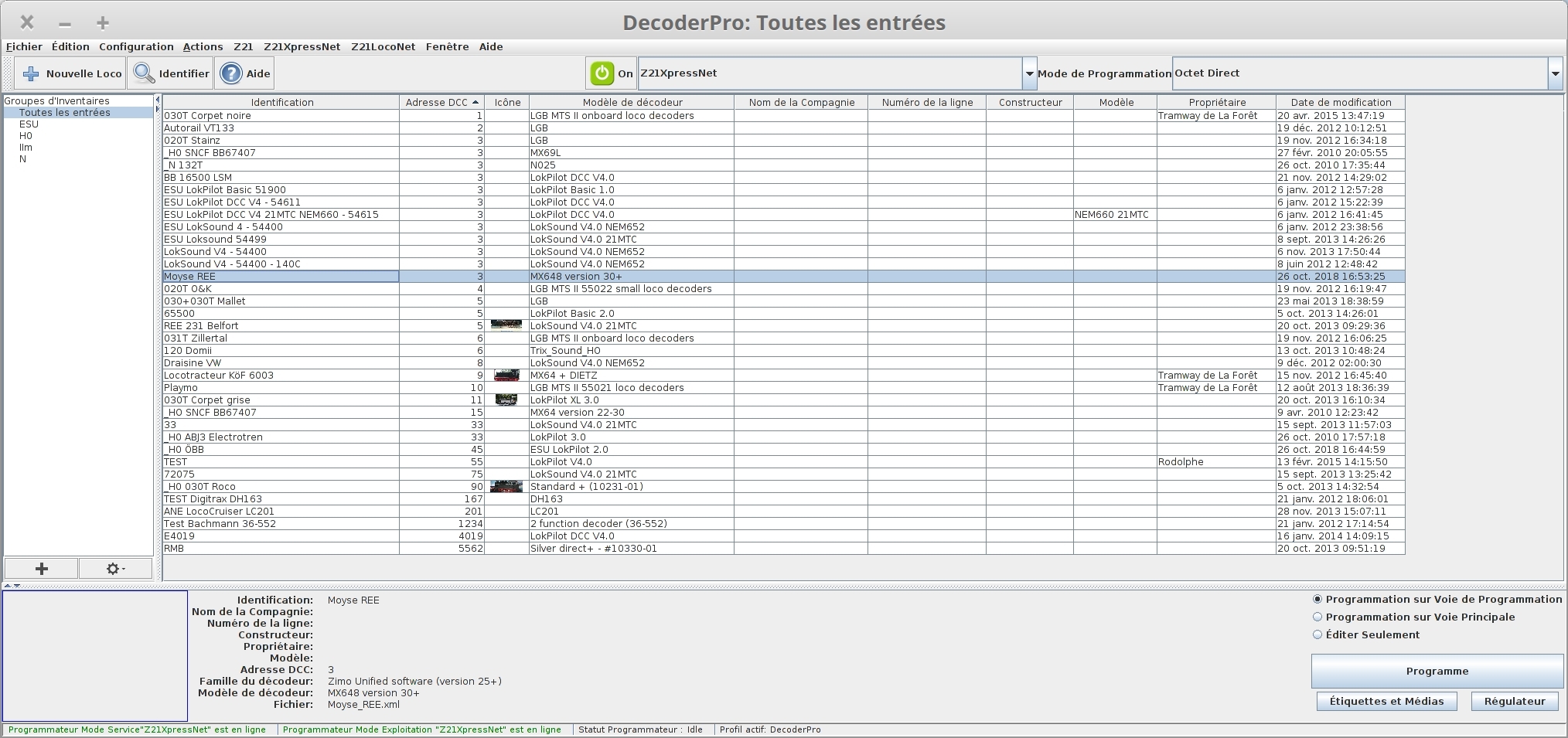Open the Fichier menu
This screenshot has height=738, width=1568.
click(24, 46)
